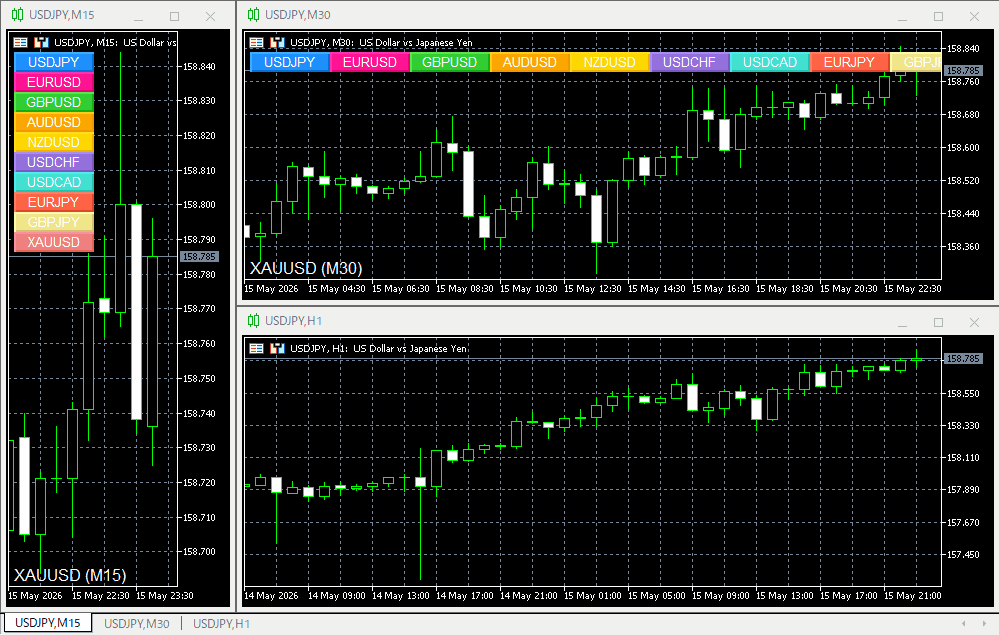
Task: Click the trade panel icon in H1 chart header
Action: tap(257, 348)
